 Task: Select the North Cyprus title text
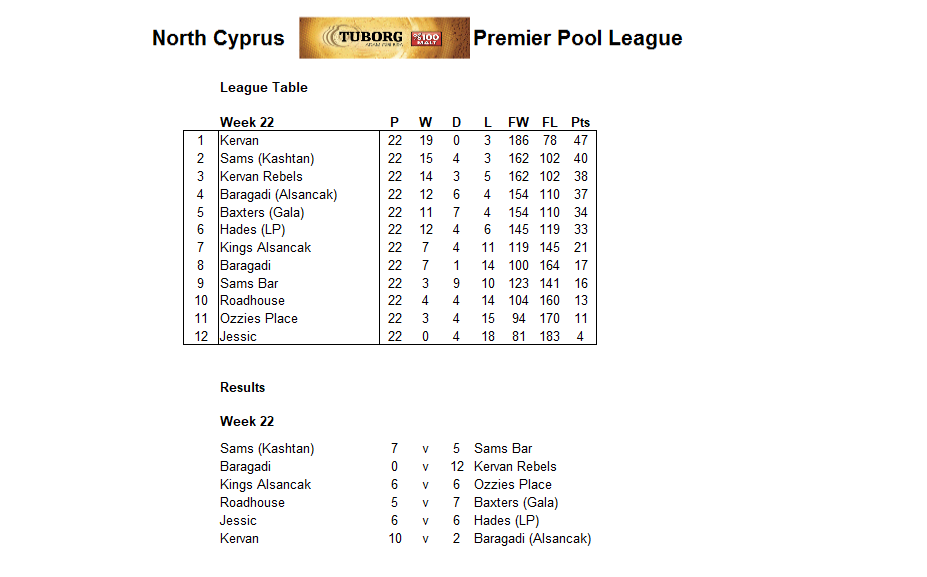(218, 38)
